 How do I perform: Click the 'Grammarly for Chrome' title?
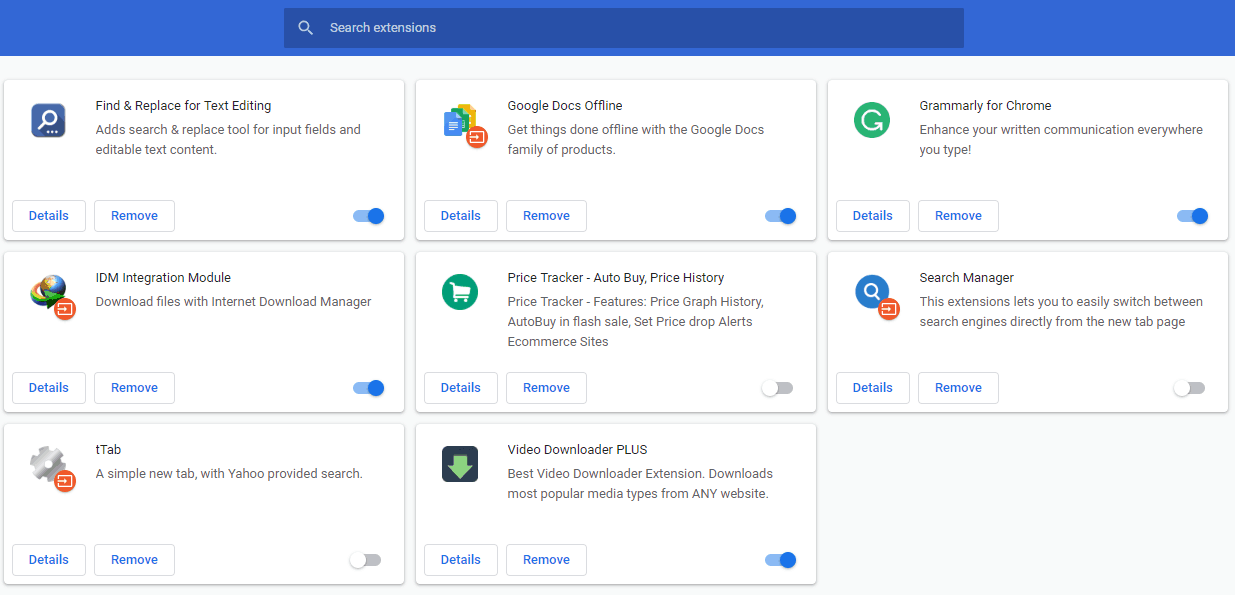[x=985, y=106]
